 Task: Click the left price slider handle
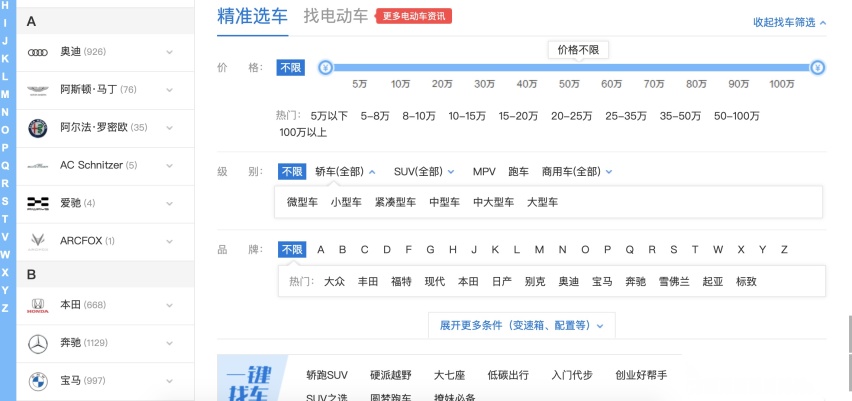pyautogui.click(x=325, y=68)
